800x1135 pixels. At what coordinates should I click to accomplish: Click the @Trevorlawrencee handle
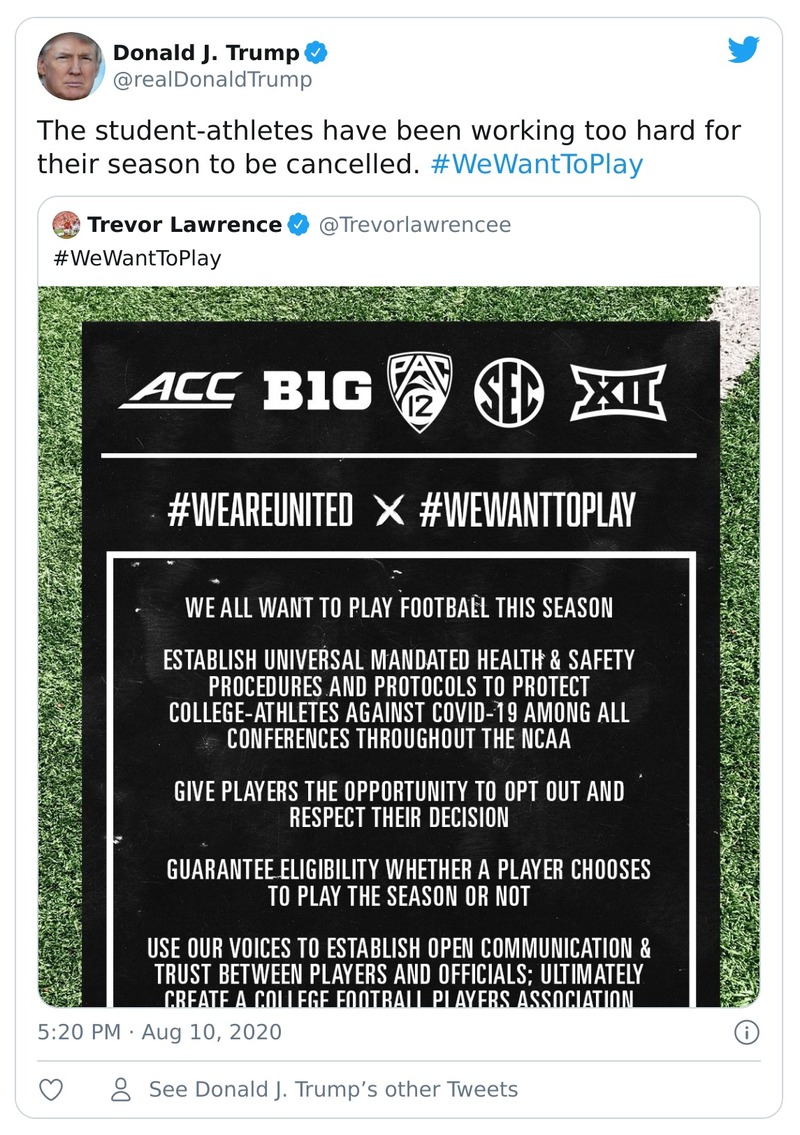414,225
